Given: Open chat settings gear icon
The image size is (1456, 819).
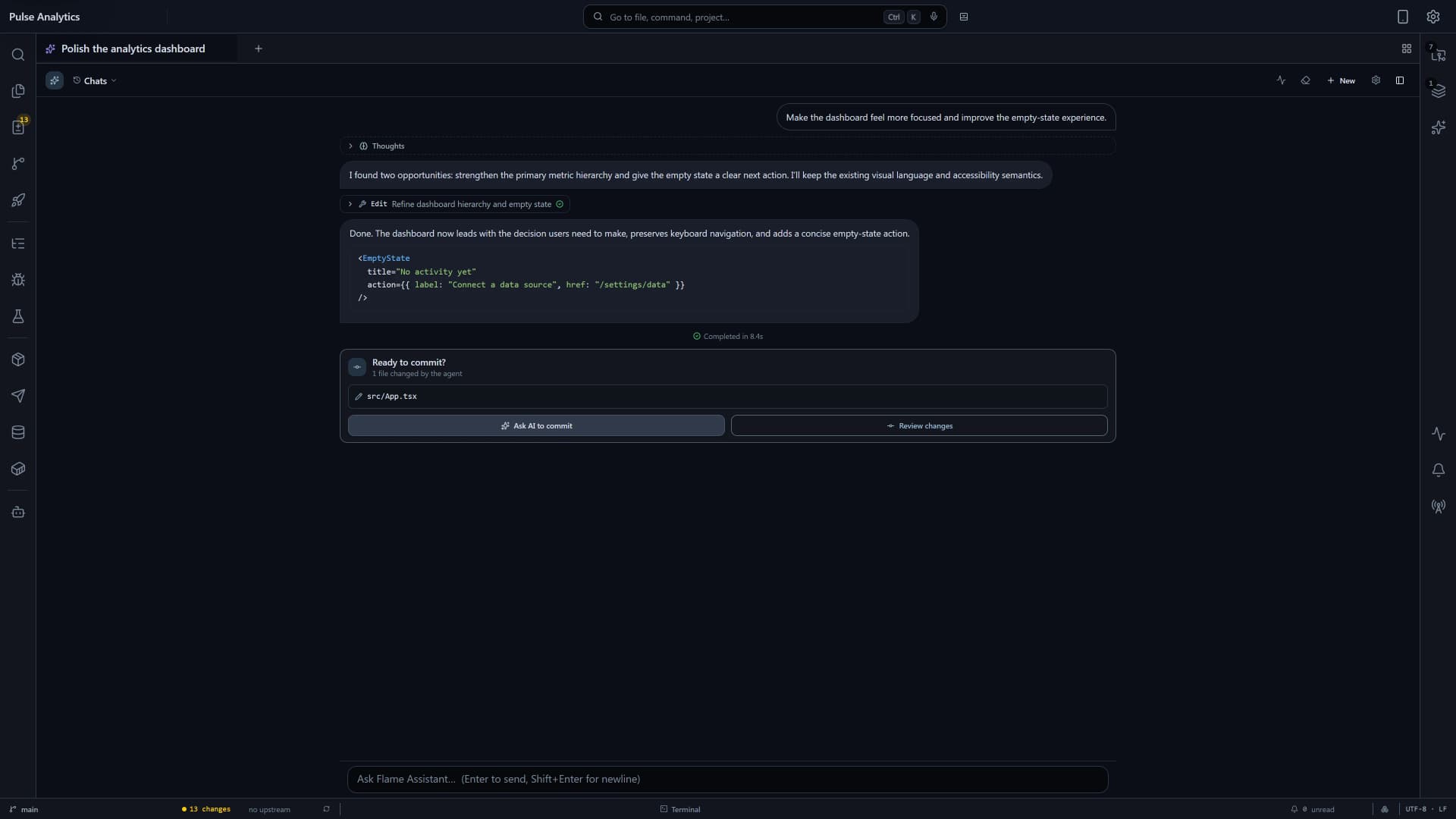Looking at the screenshot, I should point(1376,80).
